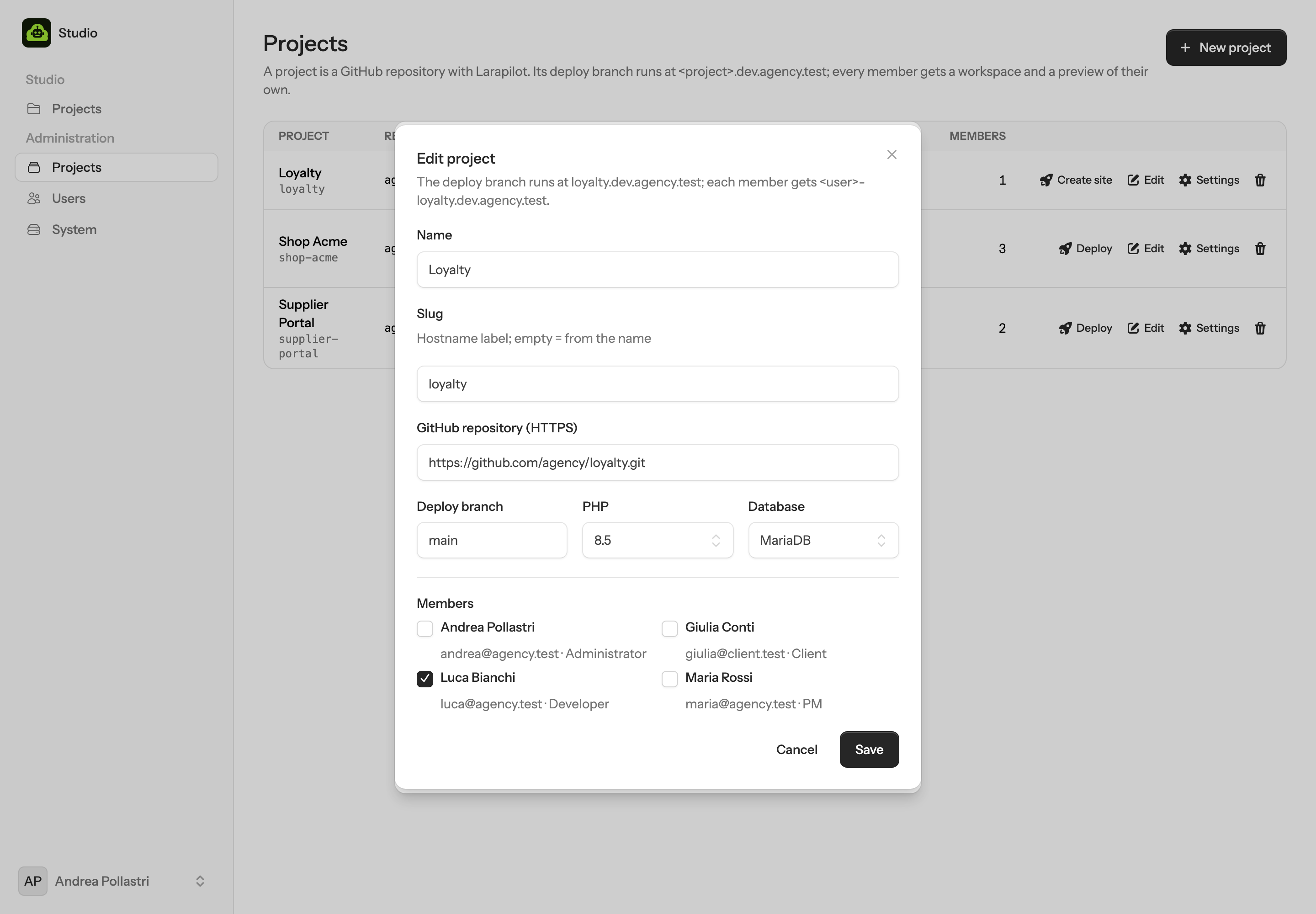
Task: Delete Supplier Portal via trash icon
Action: pos(1260,328)
